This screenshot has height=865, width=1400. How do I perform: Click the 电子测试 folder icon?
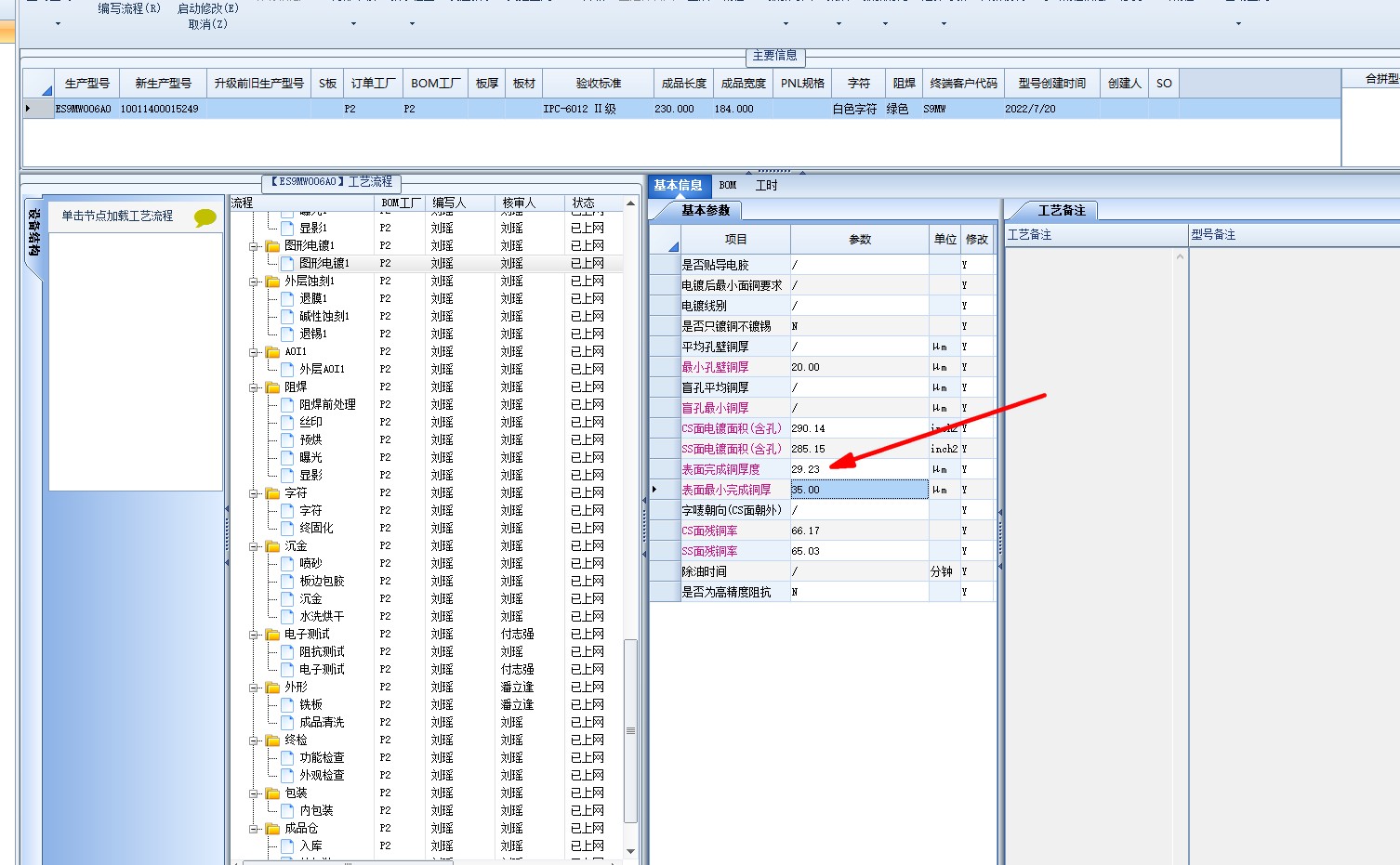[x=272, y=635]
